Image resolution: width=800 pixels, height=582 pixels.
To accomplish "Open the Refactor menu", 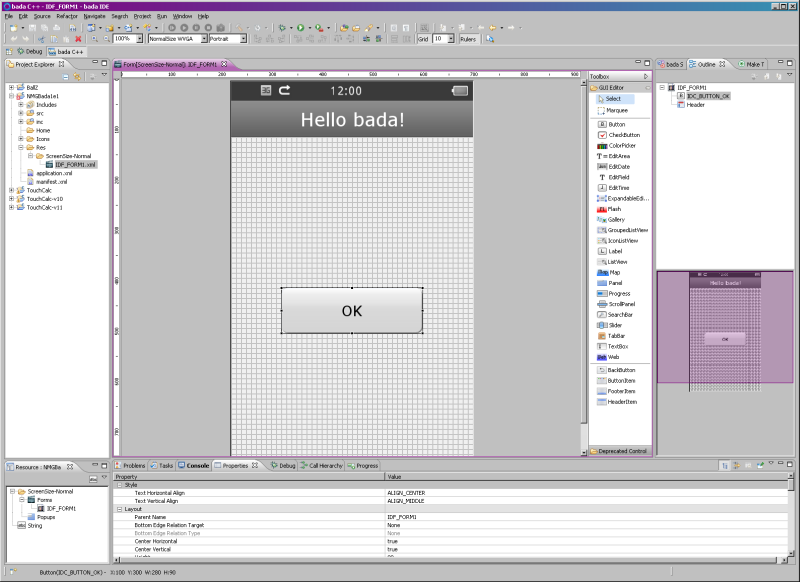I will coord(67,16).
